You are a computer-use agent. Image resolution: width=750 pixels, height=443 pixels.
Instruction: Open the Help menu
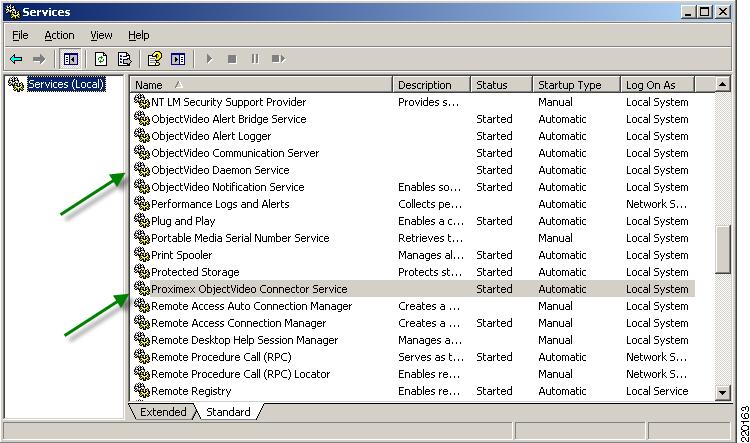coord(139,35)
